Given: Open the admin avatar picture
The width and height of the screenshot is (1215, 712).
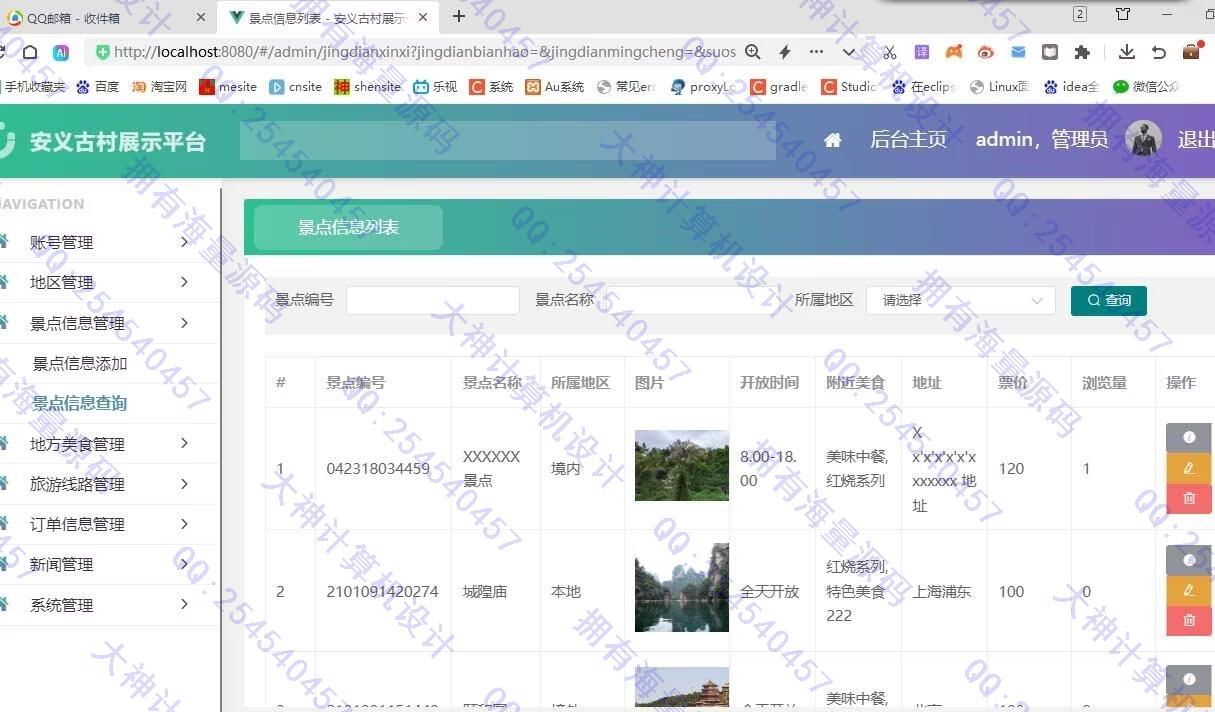Looking at the screenshot, I should pyautogui.click(x=1143, y=139).
